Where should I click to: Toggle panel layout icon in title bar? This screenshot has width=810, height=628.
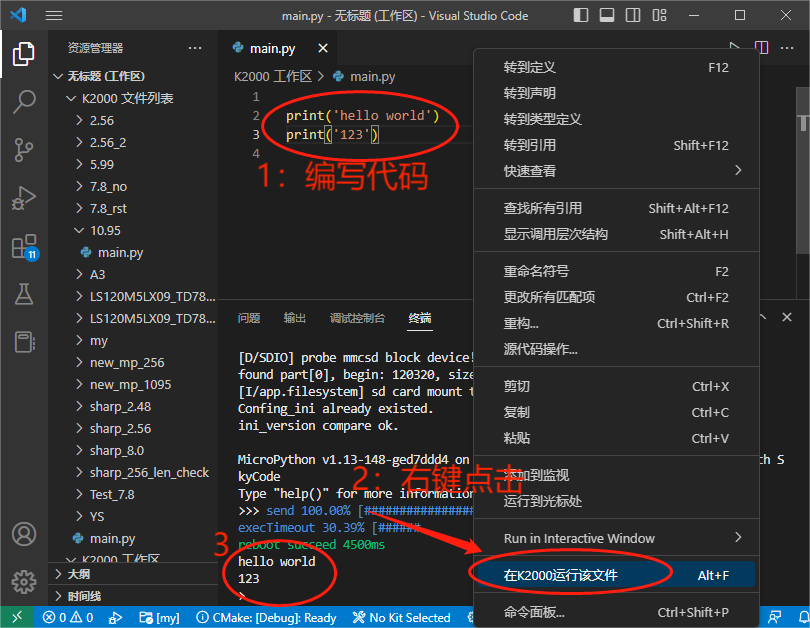(607, 15)
